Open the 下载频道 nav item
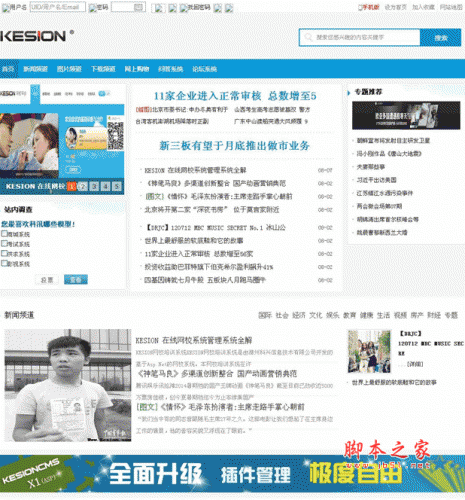 (x=103, y=69)
